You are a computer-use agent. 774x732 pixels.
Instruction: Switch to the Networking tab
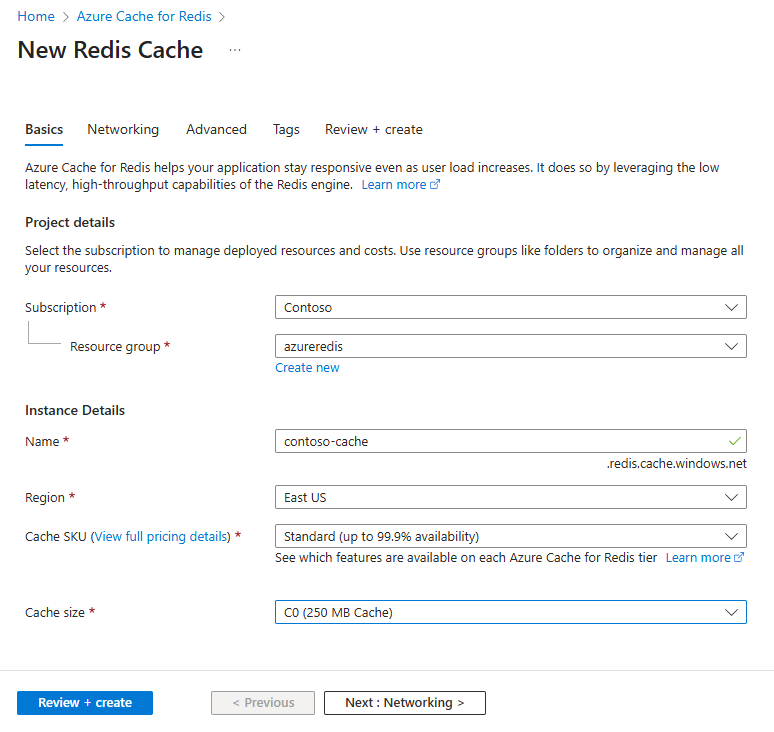coord(123,129)
